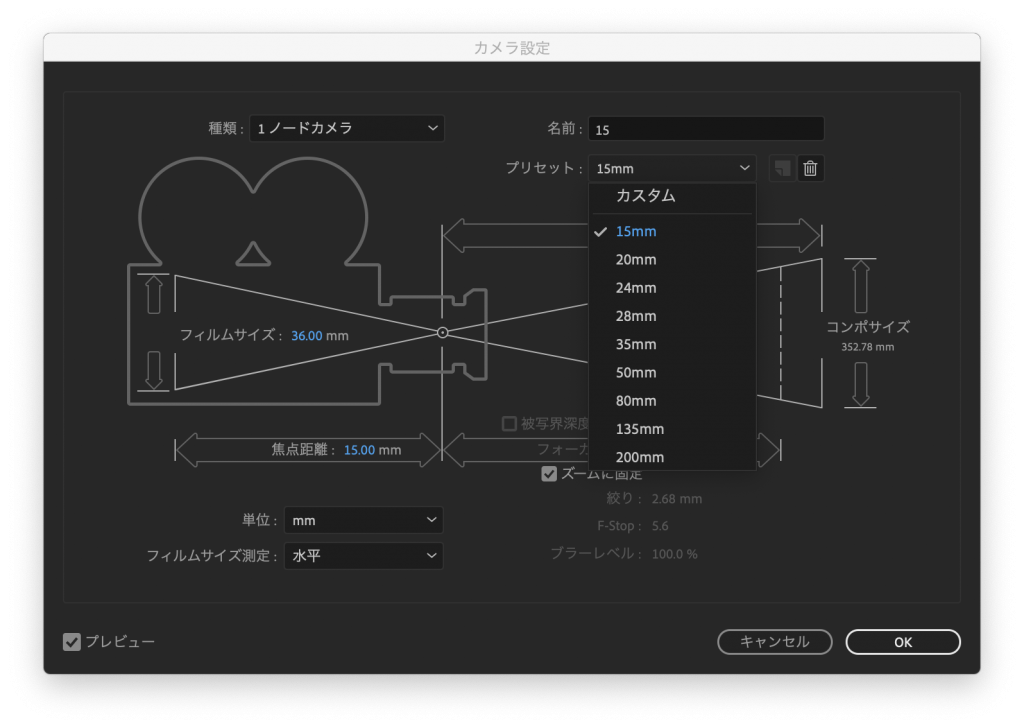Open the 種類 camera type dropdown
The height and width of the screenshot is (728, 1024).
click(x=347, y=128)
